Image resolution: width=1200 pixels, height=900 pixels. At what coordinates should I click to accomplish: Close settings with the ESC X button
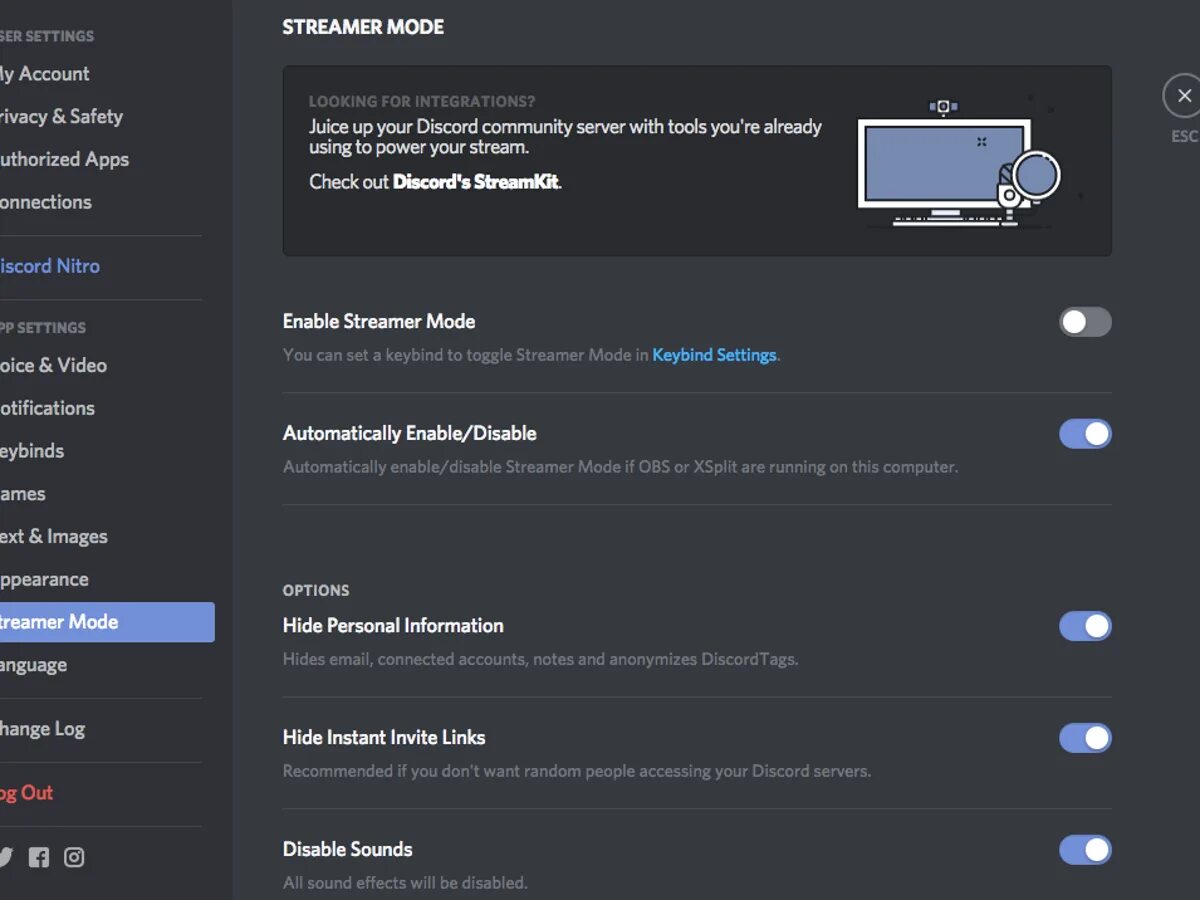click(1184, 96)
